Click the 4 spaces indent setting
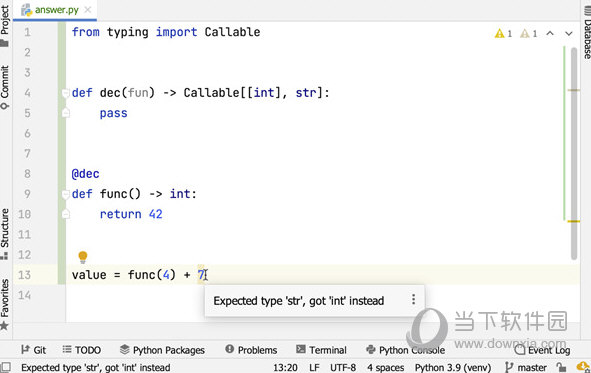Screen dimensions: 591x373 (386, 367)
